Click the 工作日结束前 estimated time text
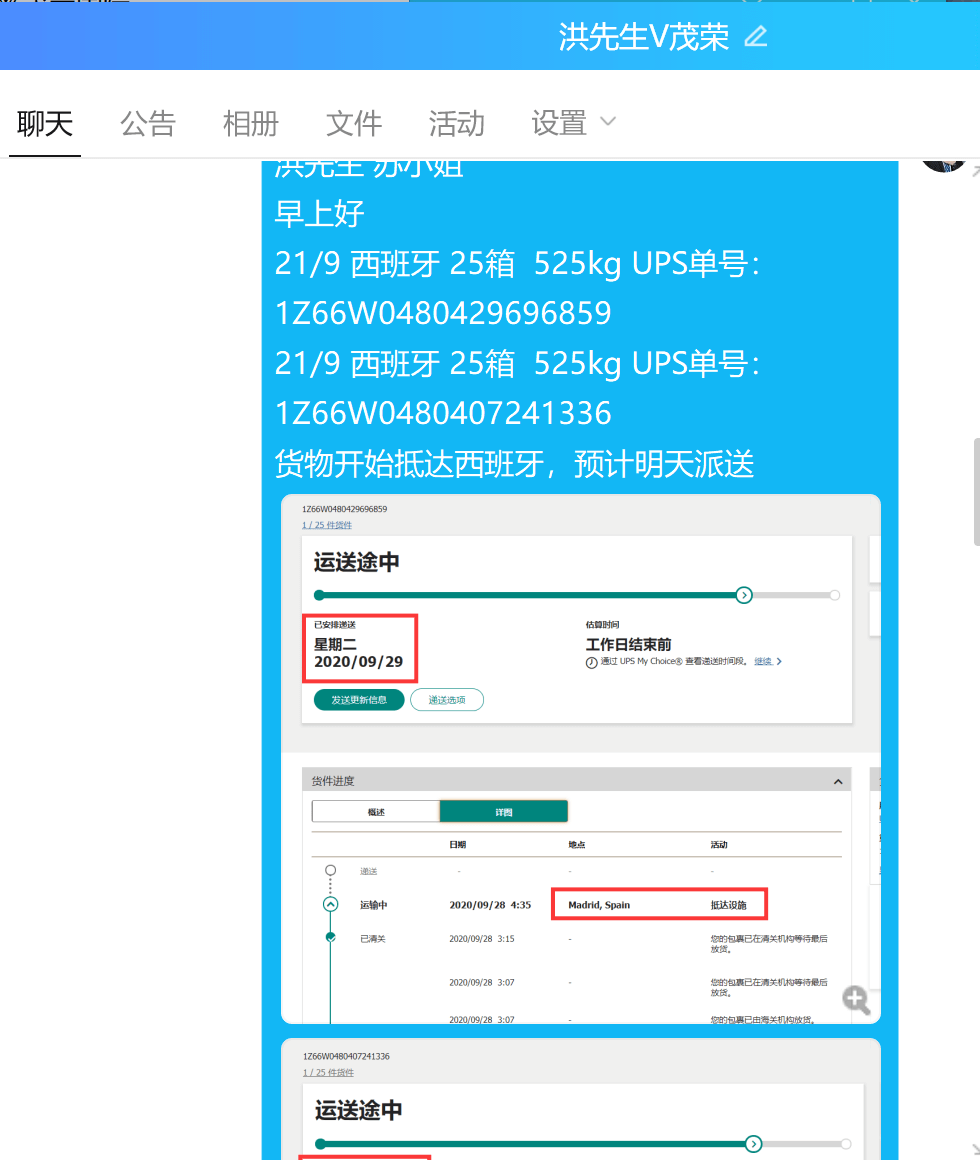This screenshot has width=980, height=1161. click(628, 644)
